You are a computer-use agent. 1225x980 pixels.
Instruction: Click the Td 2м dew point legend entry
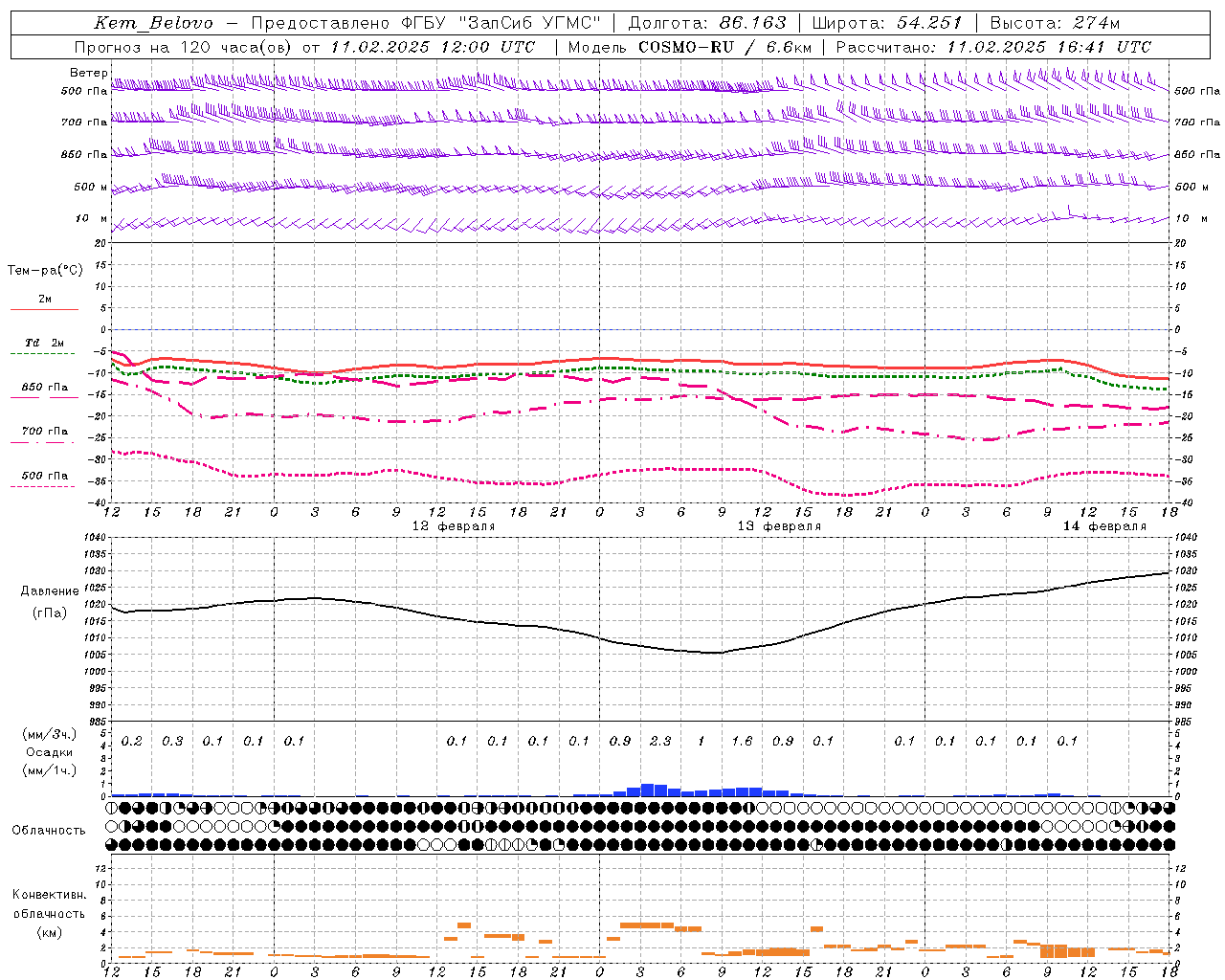[45, 343]
